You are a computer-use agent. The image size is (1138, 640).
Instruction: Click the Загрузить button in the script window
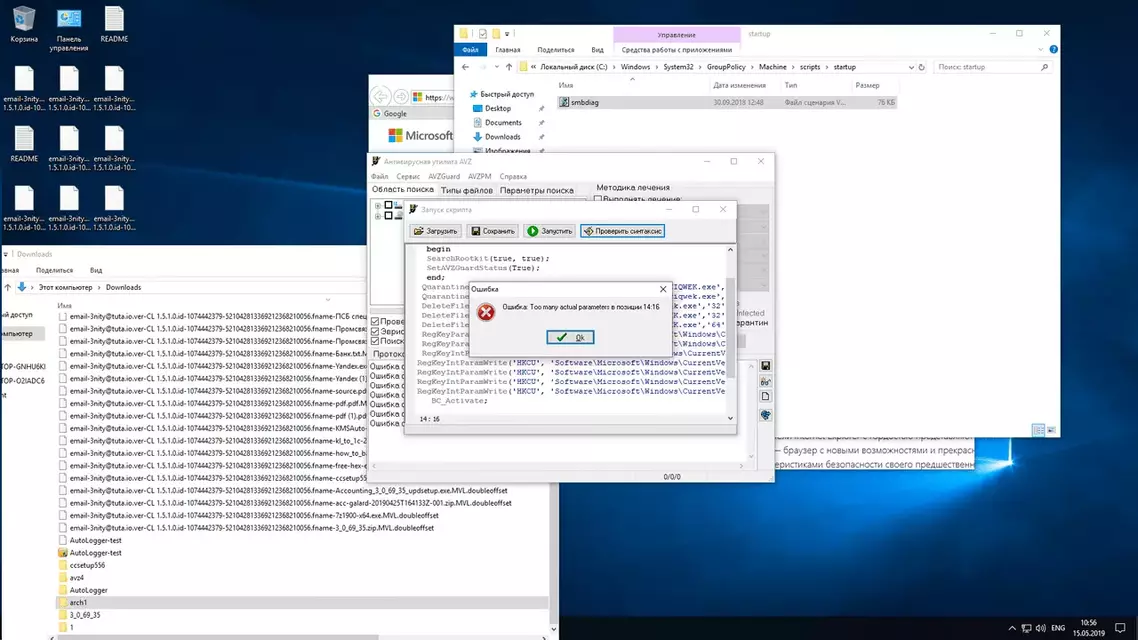(x=435, y=231)
